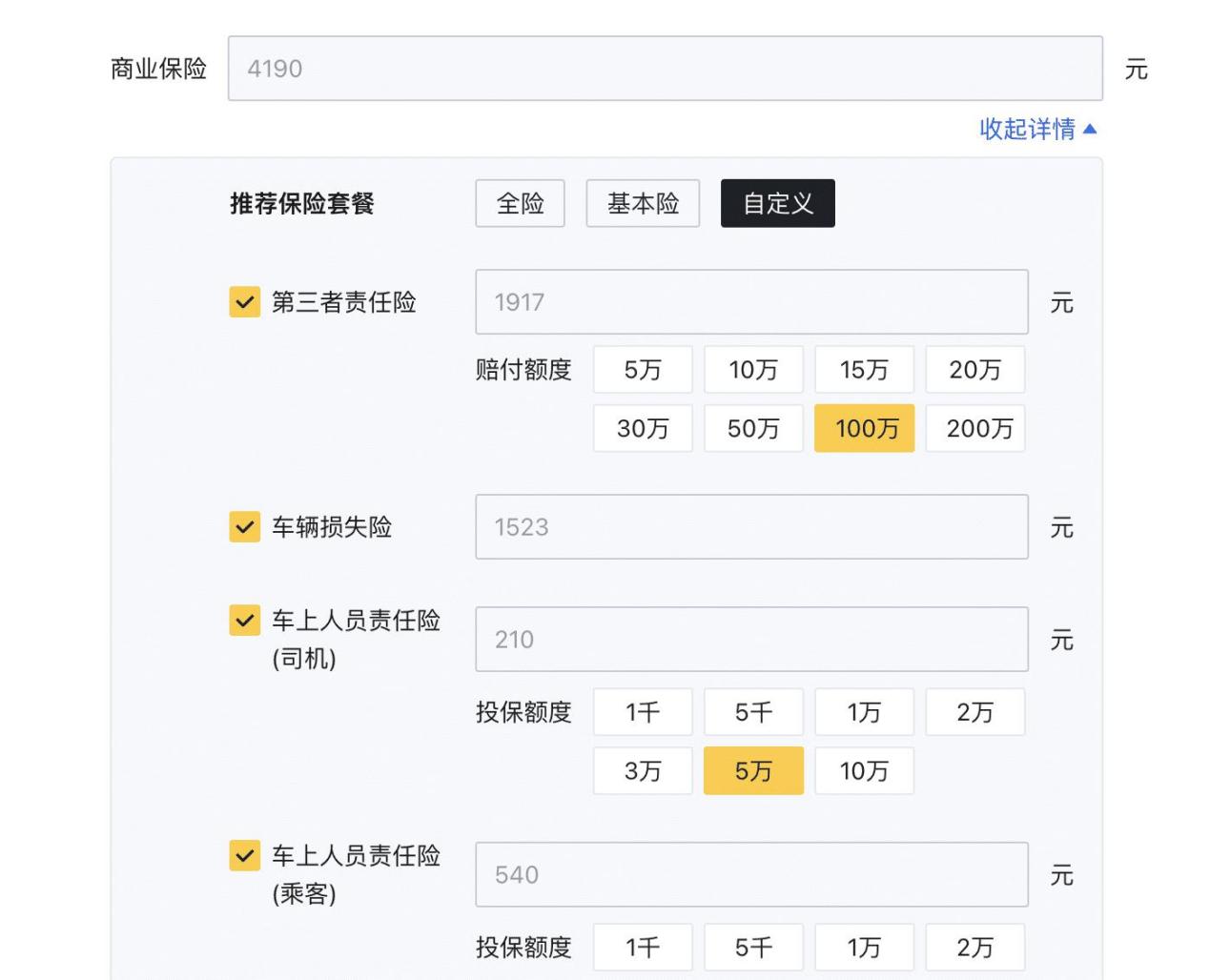The image size is (1210, 980).
Task: Disable 车上人员责任险(司机) checkbox
Action: pos(245,621)
